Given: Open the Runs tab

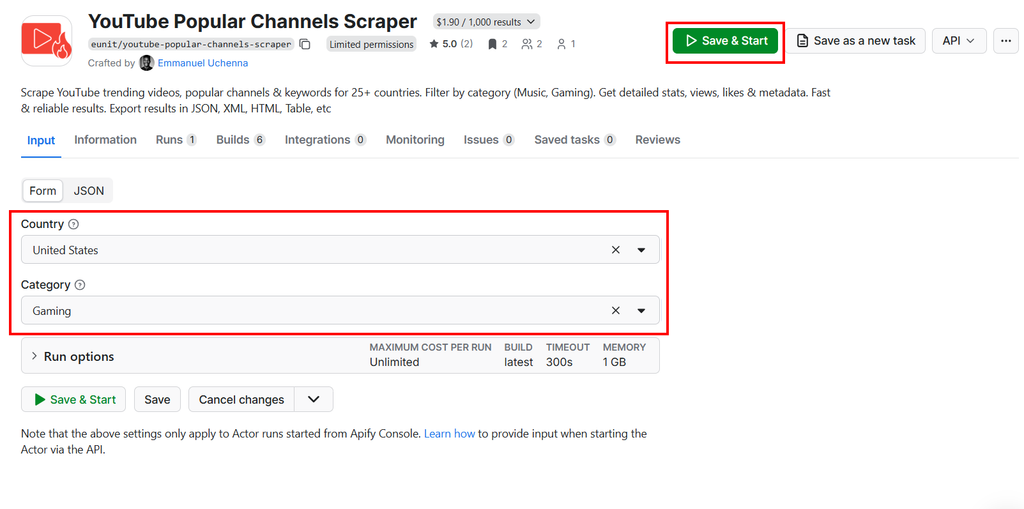Looking at the screenshot, I should [x=176, y=140].
